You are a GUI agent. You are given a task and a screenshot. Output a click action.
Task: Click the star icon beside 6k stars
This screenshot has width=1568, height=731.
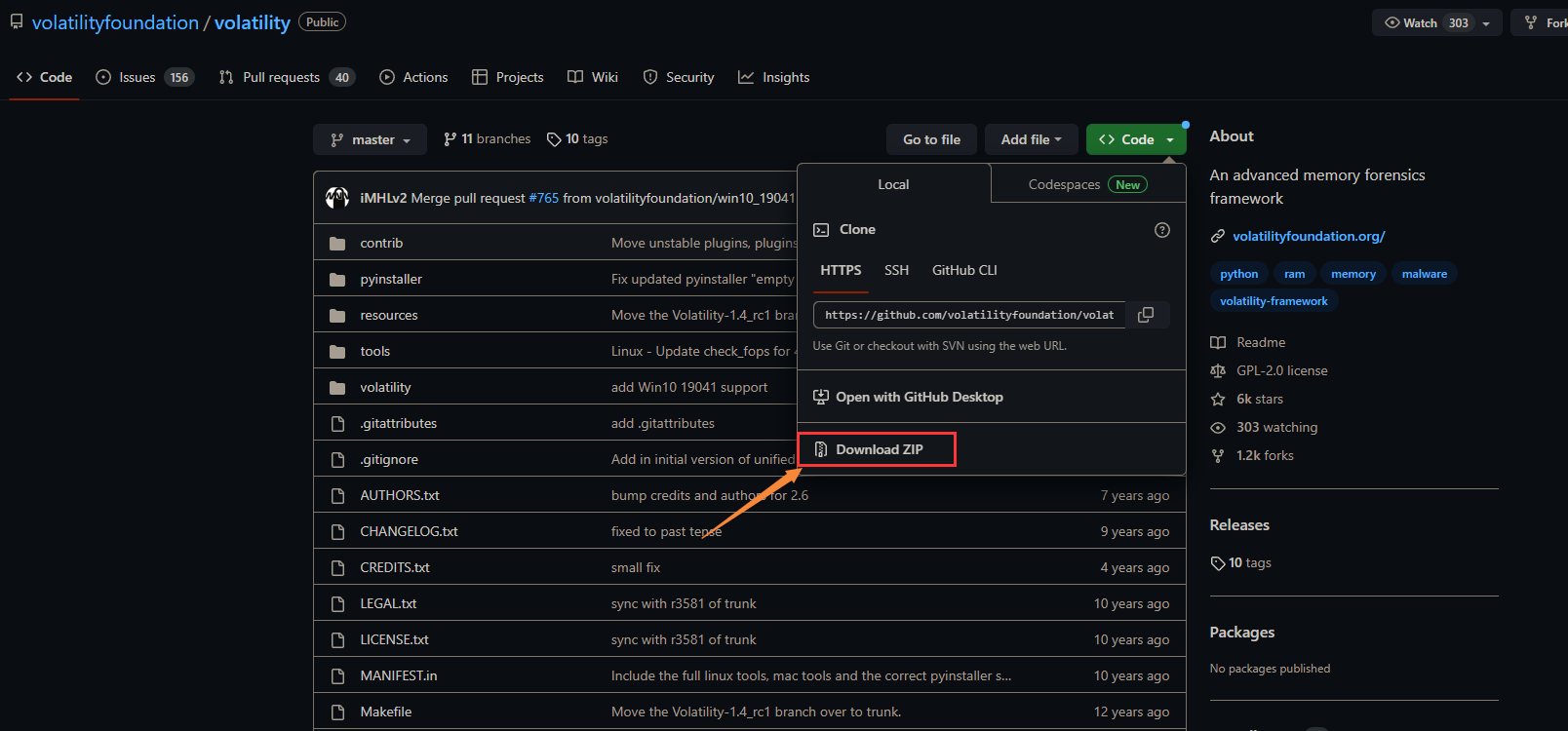[x=1218, y=400]
